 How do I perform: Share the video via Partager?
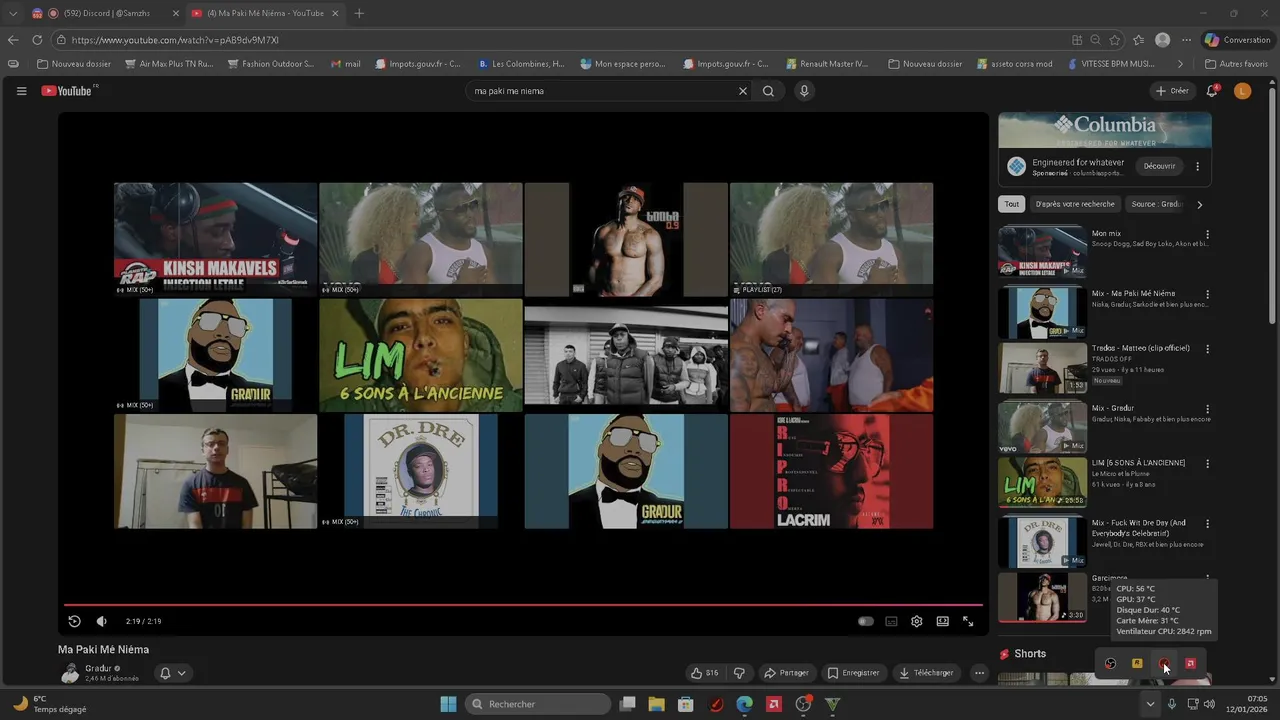click(x=786, y=673)
